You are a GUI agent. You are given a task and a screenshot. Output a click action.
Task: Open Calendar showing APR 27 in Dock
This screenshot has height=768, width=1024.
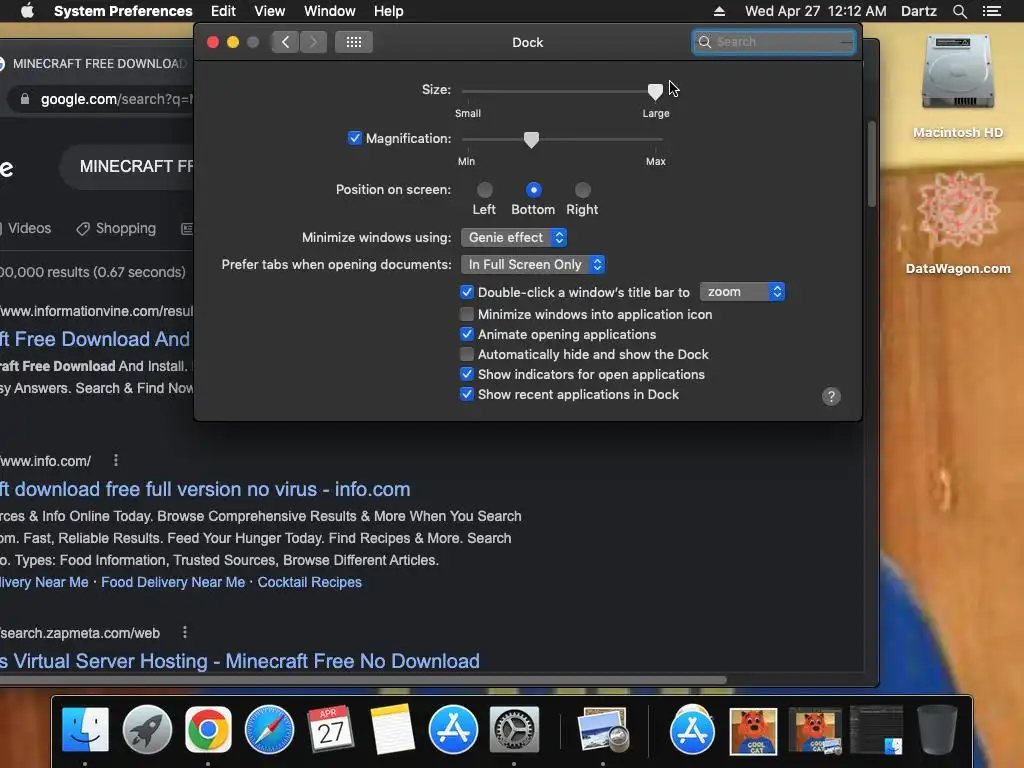331,729
